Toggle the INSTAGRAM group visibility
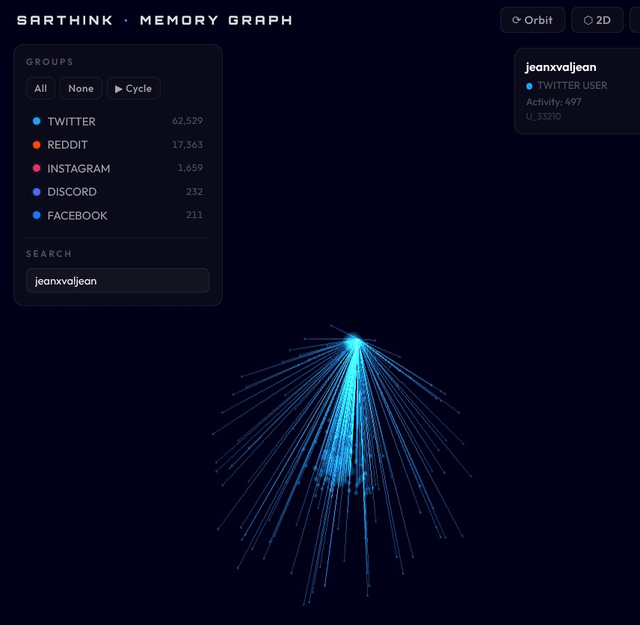Image resolution: width=640 pixels, height=625 pixels. (78, 169)
